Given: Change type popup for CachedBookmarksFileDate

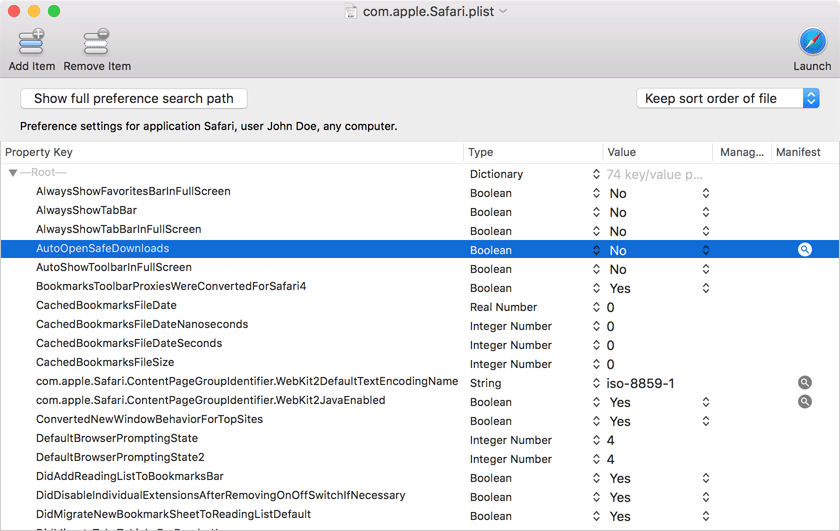Looking at the screenshot, I should pos(596,307).
